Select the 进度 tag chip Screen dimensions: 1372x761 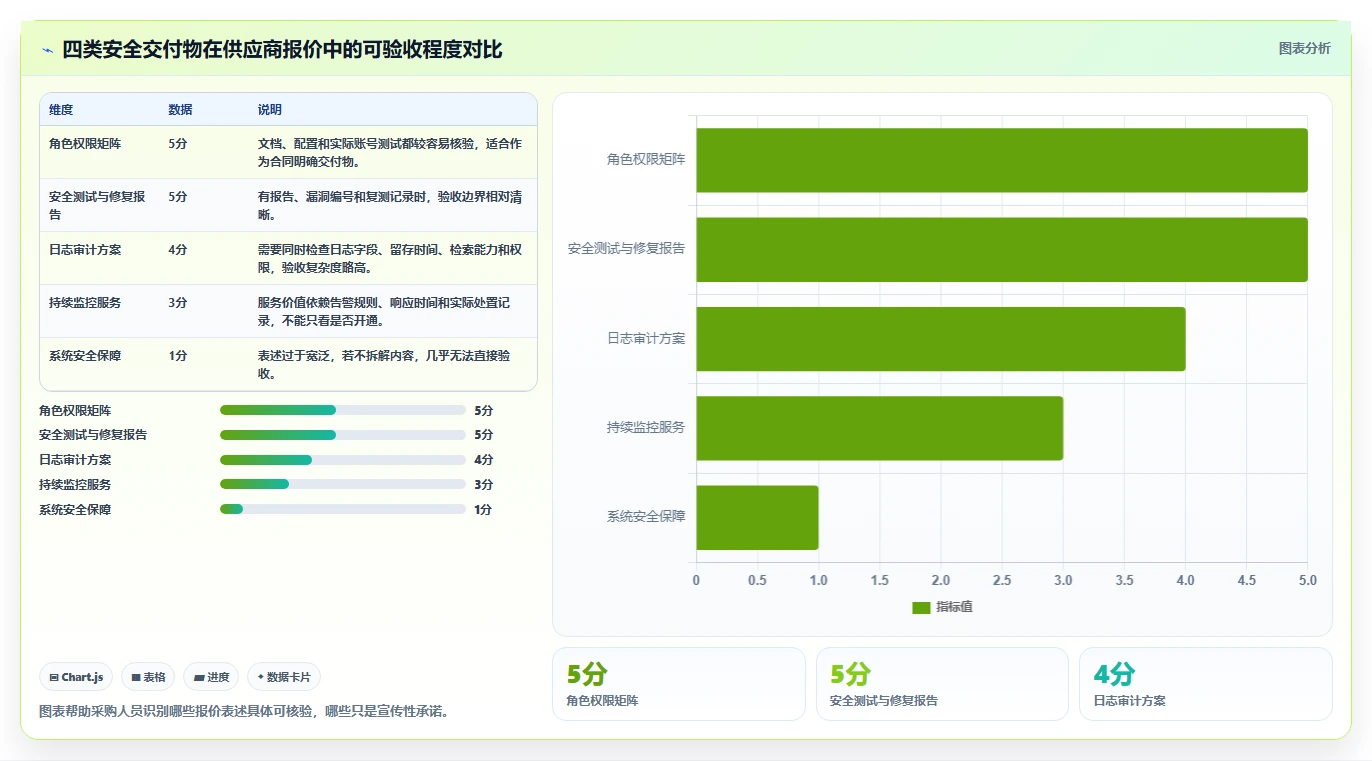(211, 677)
